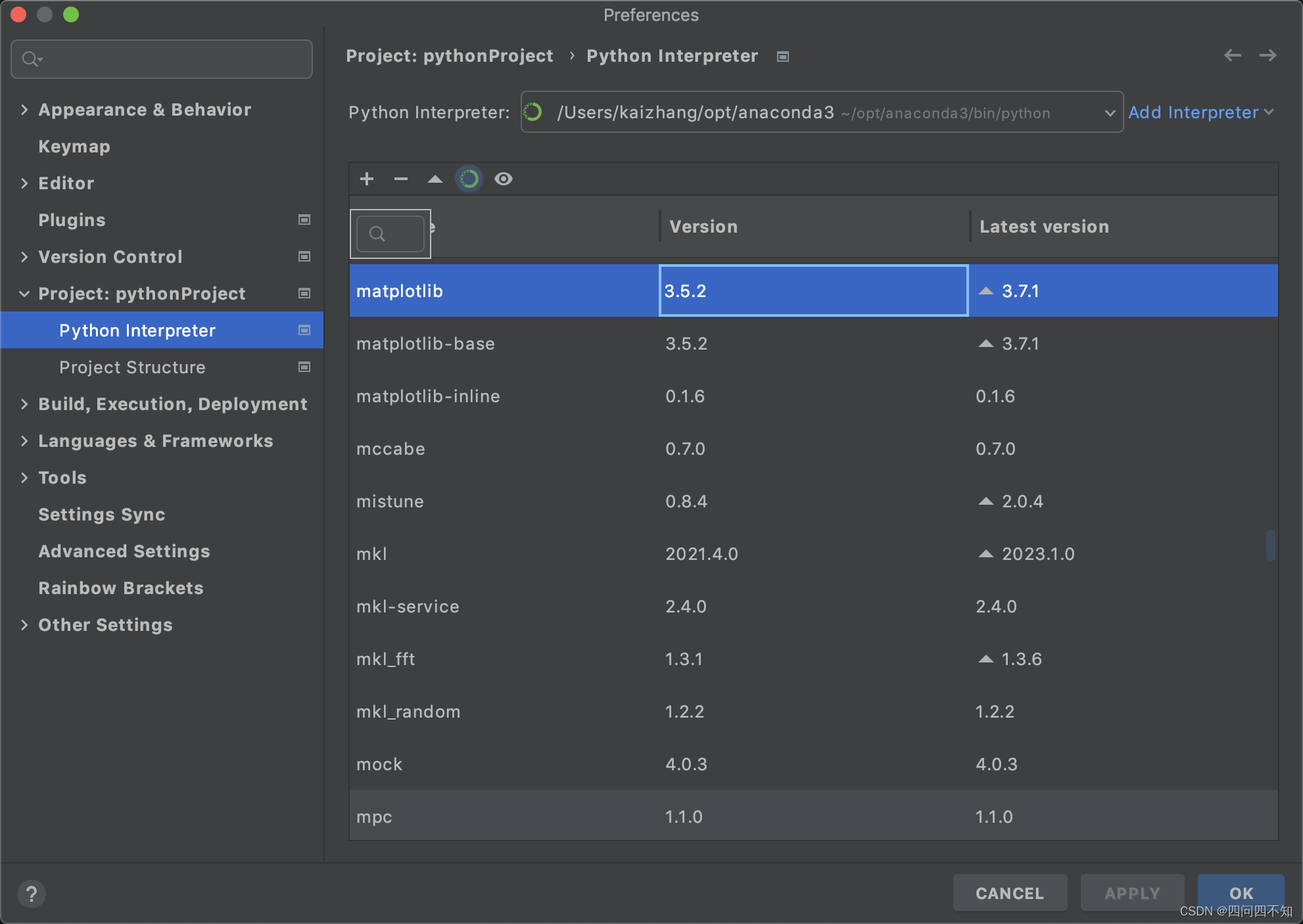
Task: Click upgrade arrow for matplotlib 3.7.1
Action: pyautogui.click(x=986, y=290)
